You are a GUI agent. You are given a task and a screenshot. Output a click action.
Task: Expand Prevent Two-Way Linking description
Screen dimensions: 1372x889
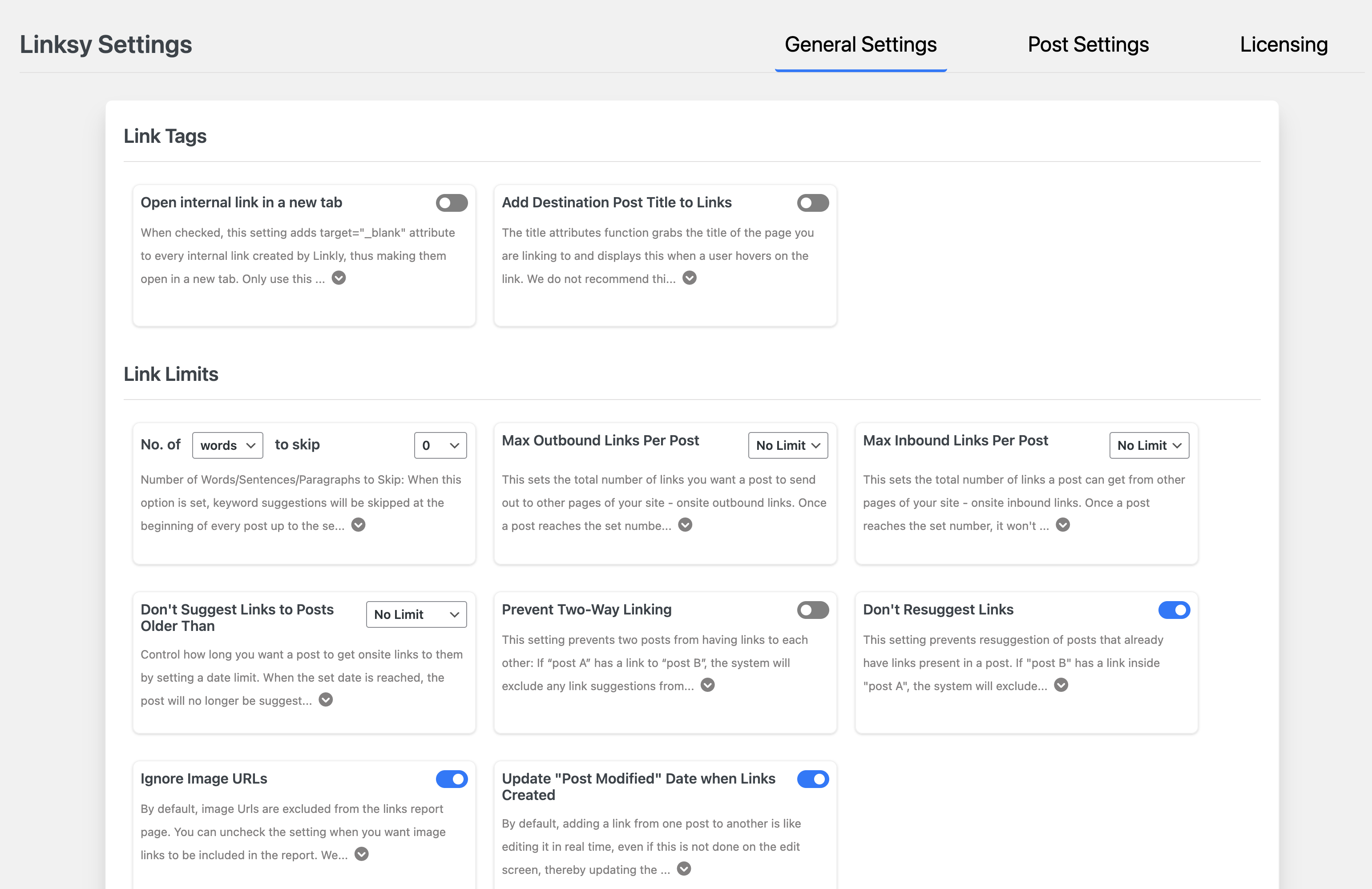(x=708, y=685)
